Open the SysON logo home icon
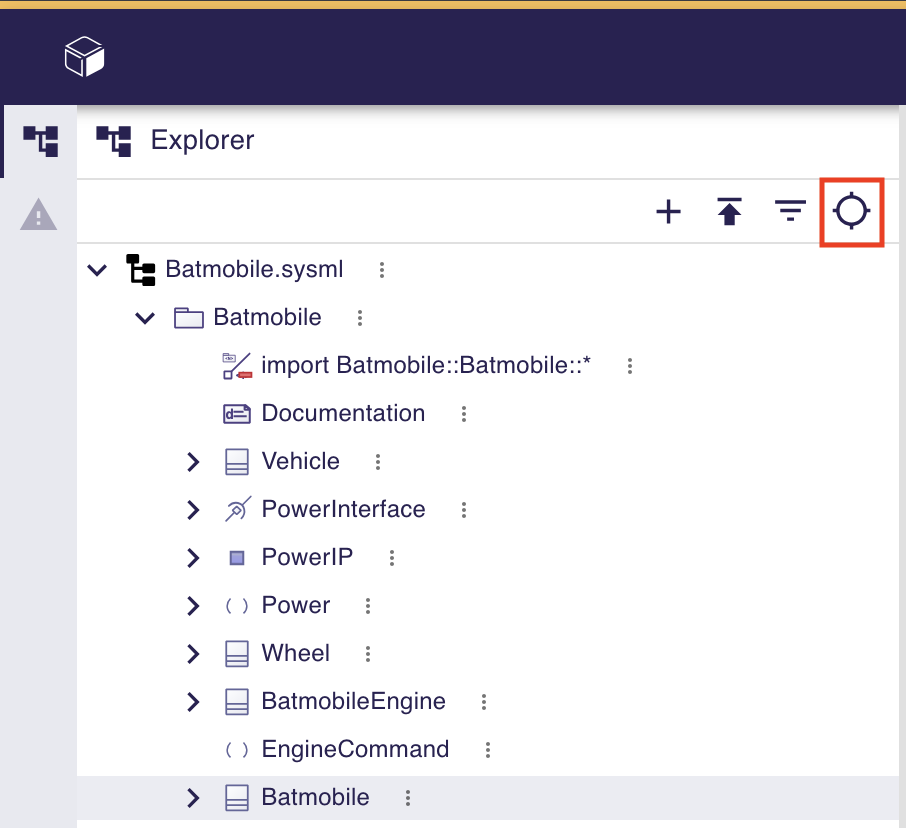The height and width of the screenshot is (828, 906). 84,56
